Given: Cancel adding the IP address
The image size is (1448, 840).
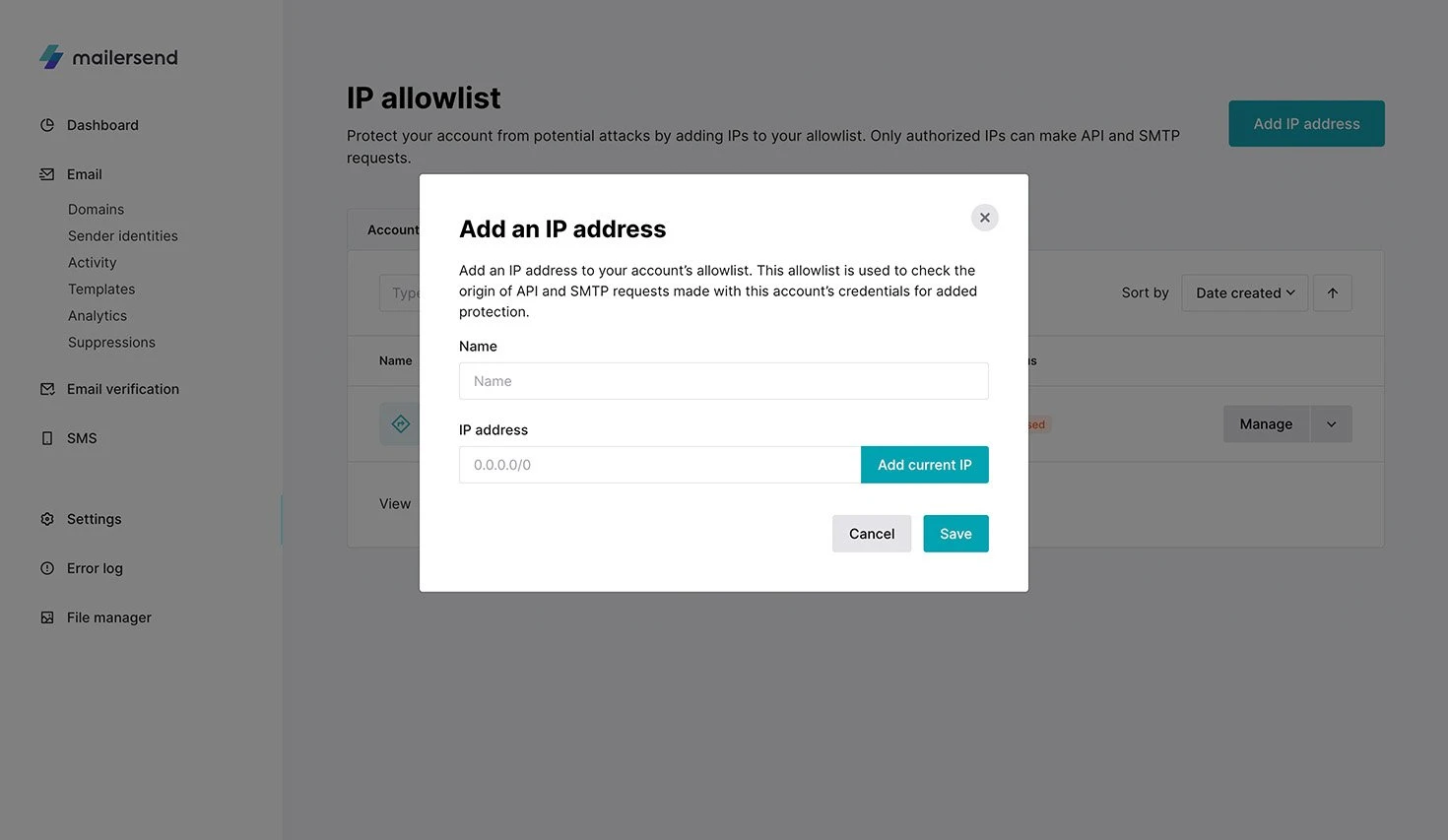Looking at the screenshot, I should point(872,534).
